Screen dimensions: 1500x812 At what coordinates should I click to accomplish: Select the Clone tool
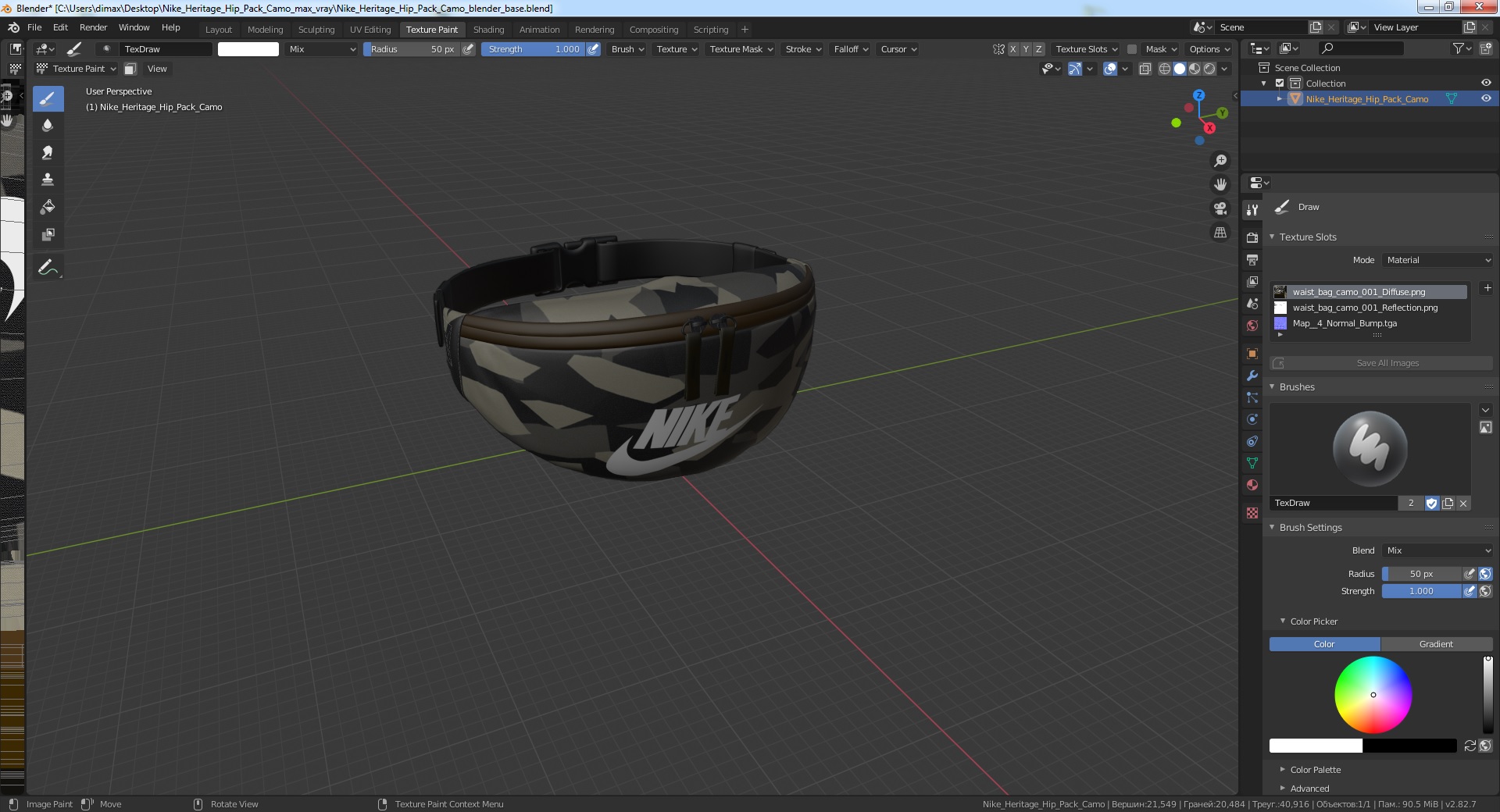point(48,180)
